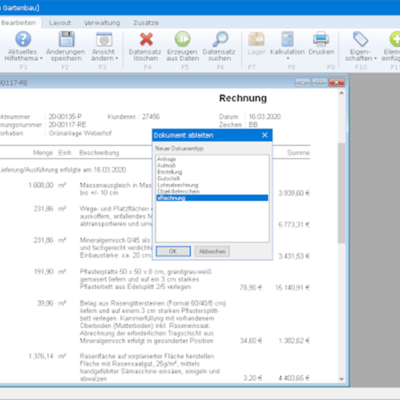Expand the Kalkulation dropdown arrow

click(x=288, y=58)
